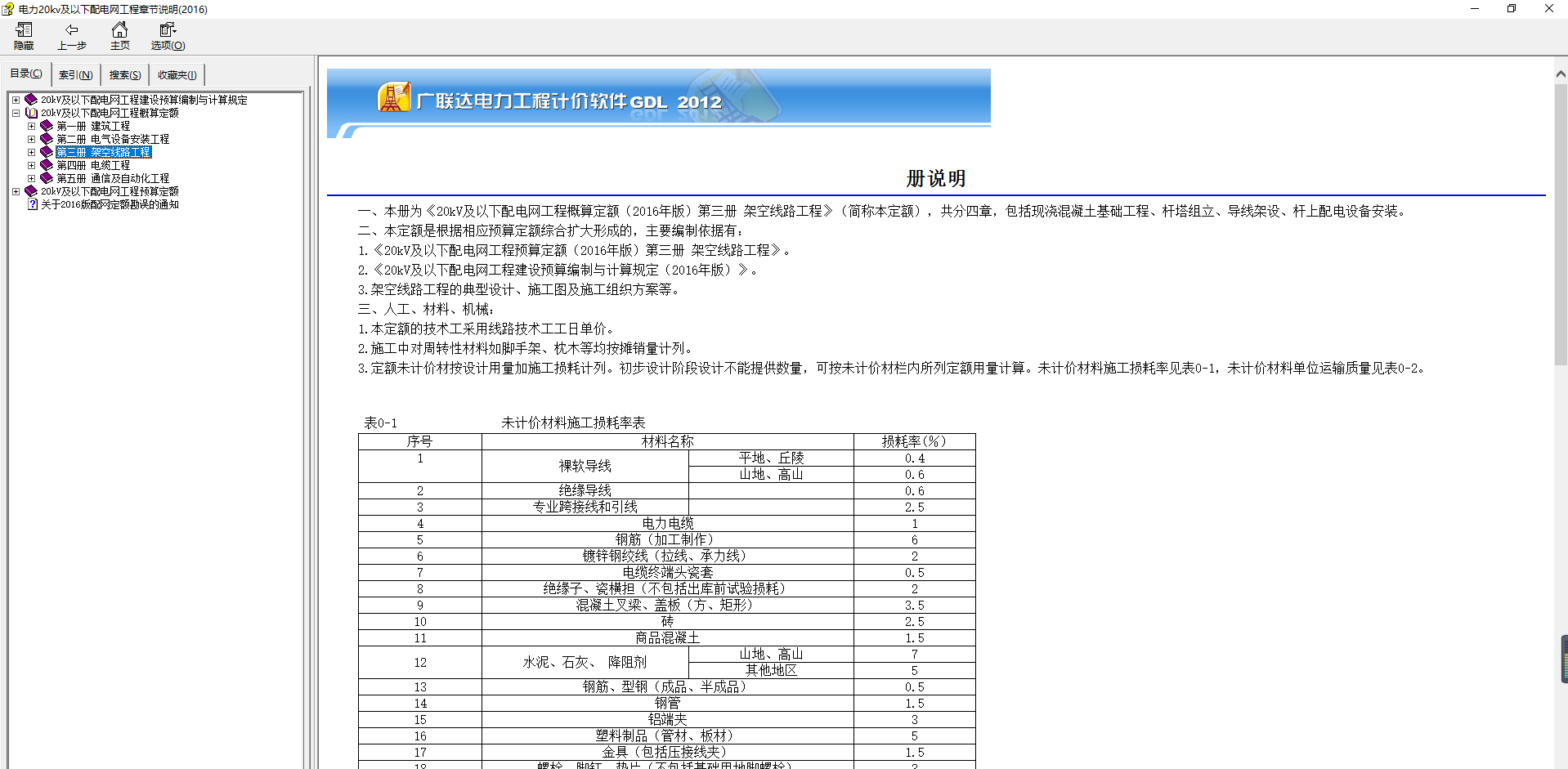Click table cell 铝端夹

click(667, 719)
